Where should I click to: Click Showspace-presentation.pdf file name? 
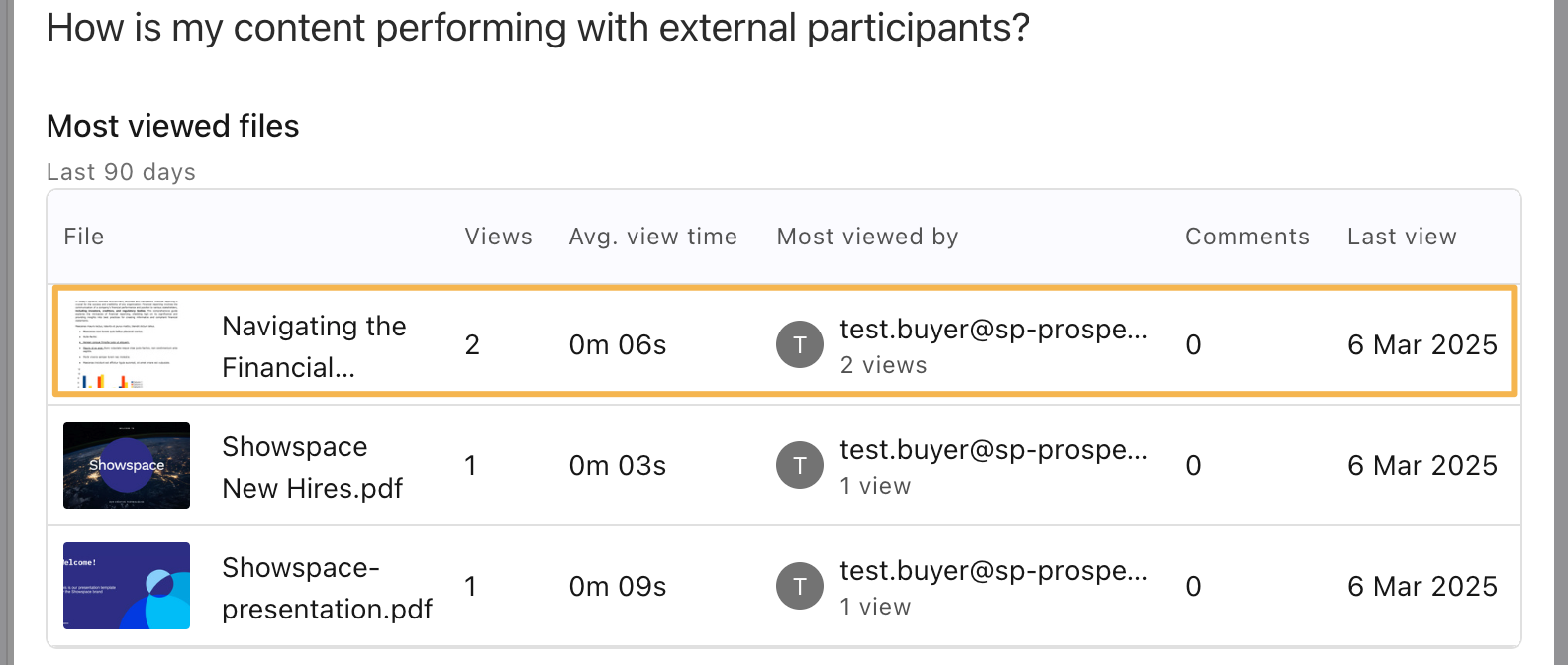click(327, 588)
